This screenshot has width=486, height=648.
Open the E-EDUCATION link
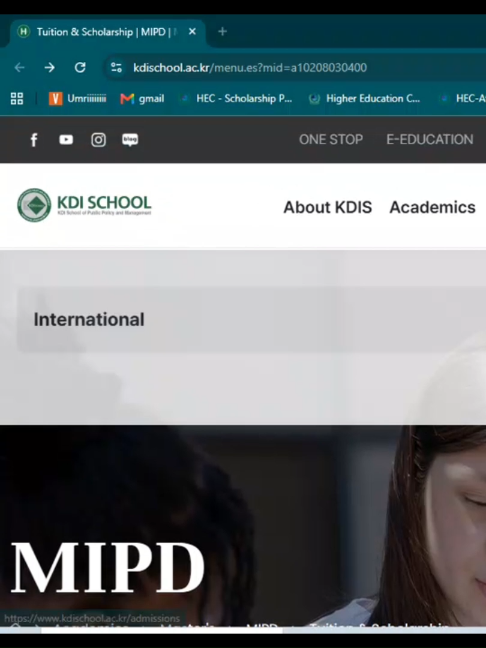430,140
